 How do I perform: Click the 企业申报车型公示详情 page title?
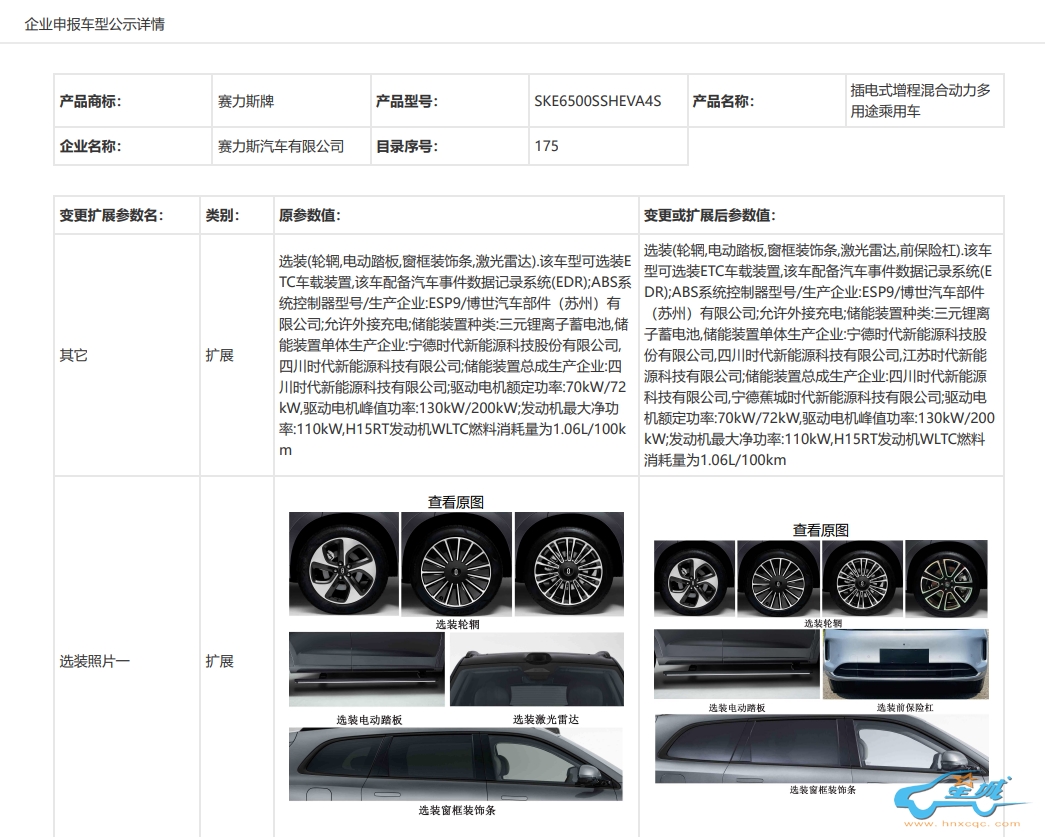[x=94, y=24]
